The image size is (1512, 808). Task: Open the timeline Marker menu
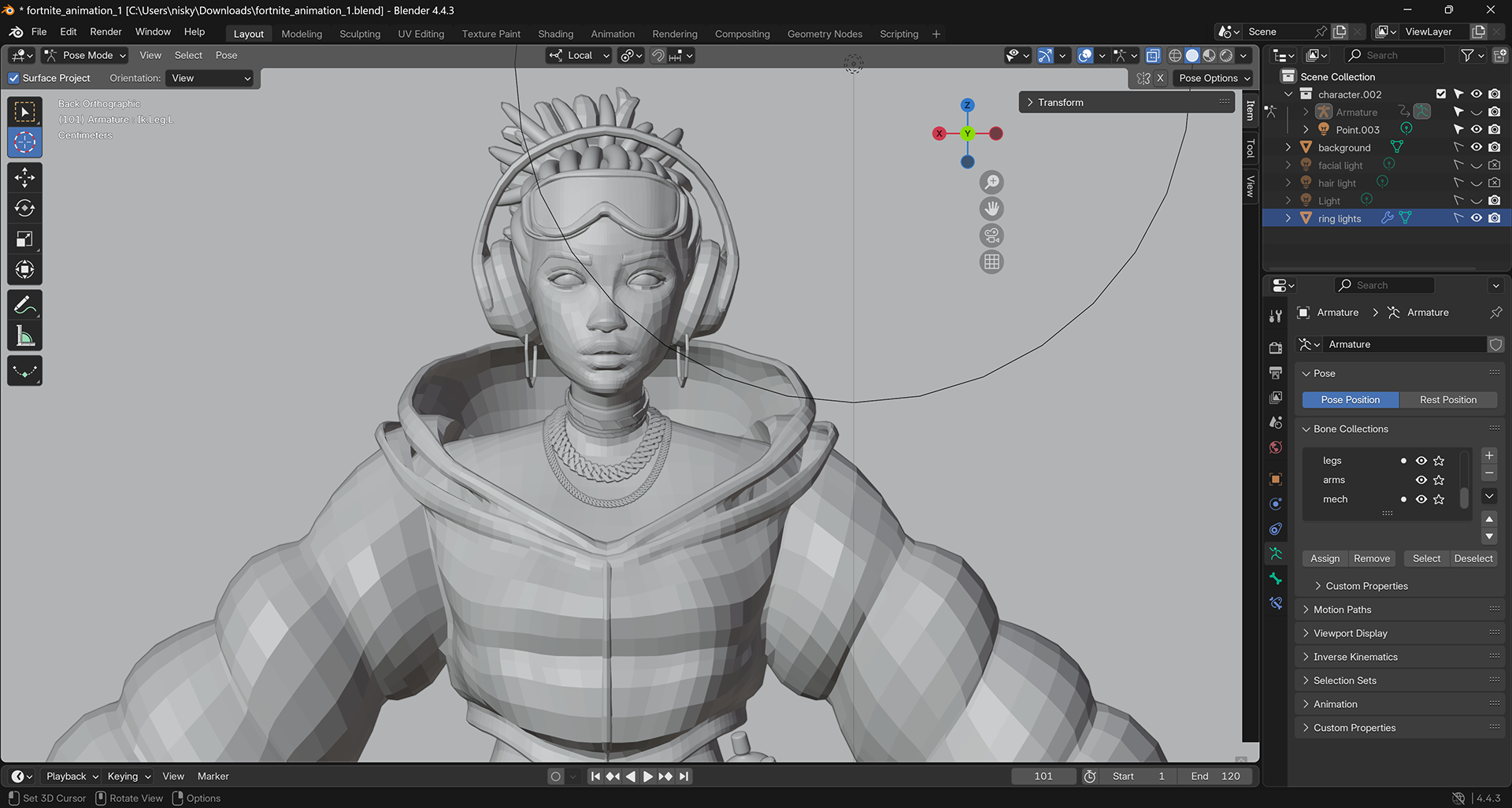click(x=213, y=776)
